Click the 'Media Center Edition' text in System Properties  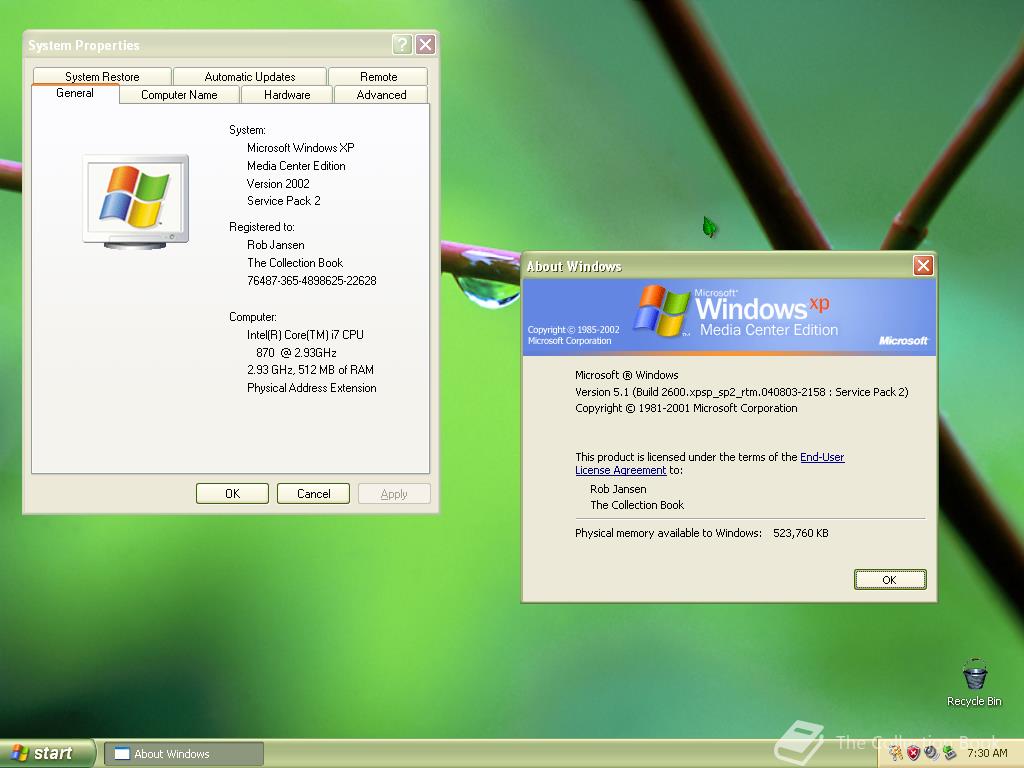(x=296, y=166)
